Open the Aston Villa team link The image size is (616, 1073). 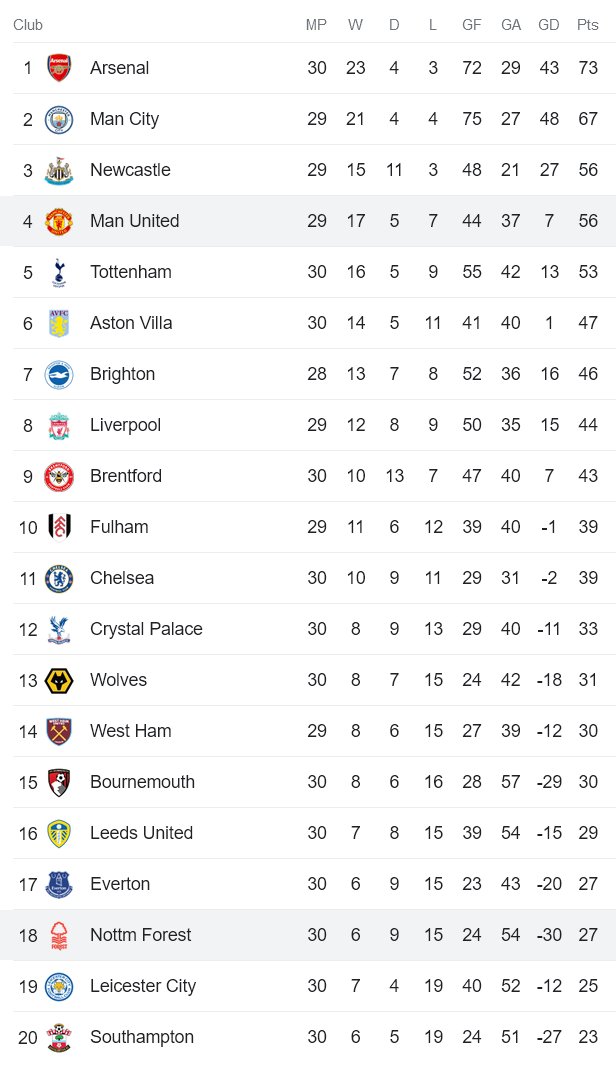coord(131,323)
